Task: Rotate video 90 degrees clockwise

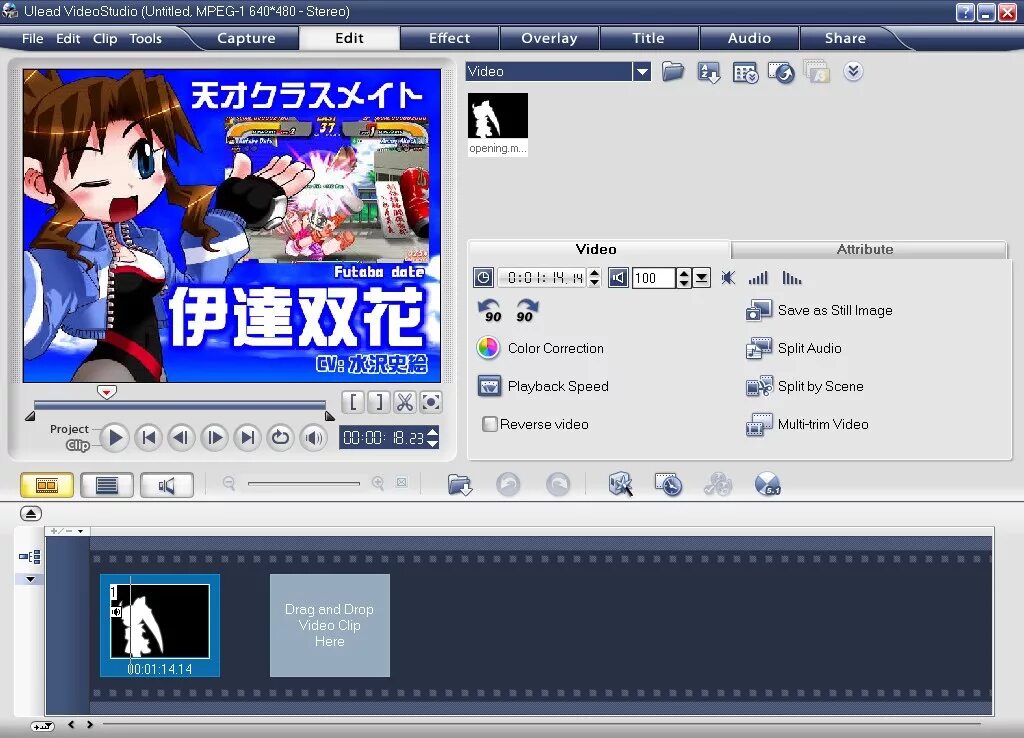Action: (x=526, y=311)
